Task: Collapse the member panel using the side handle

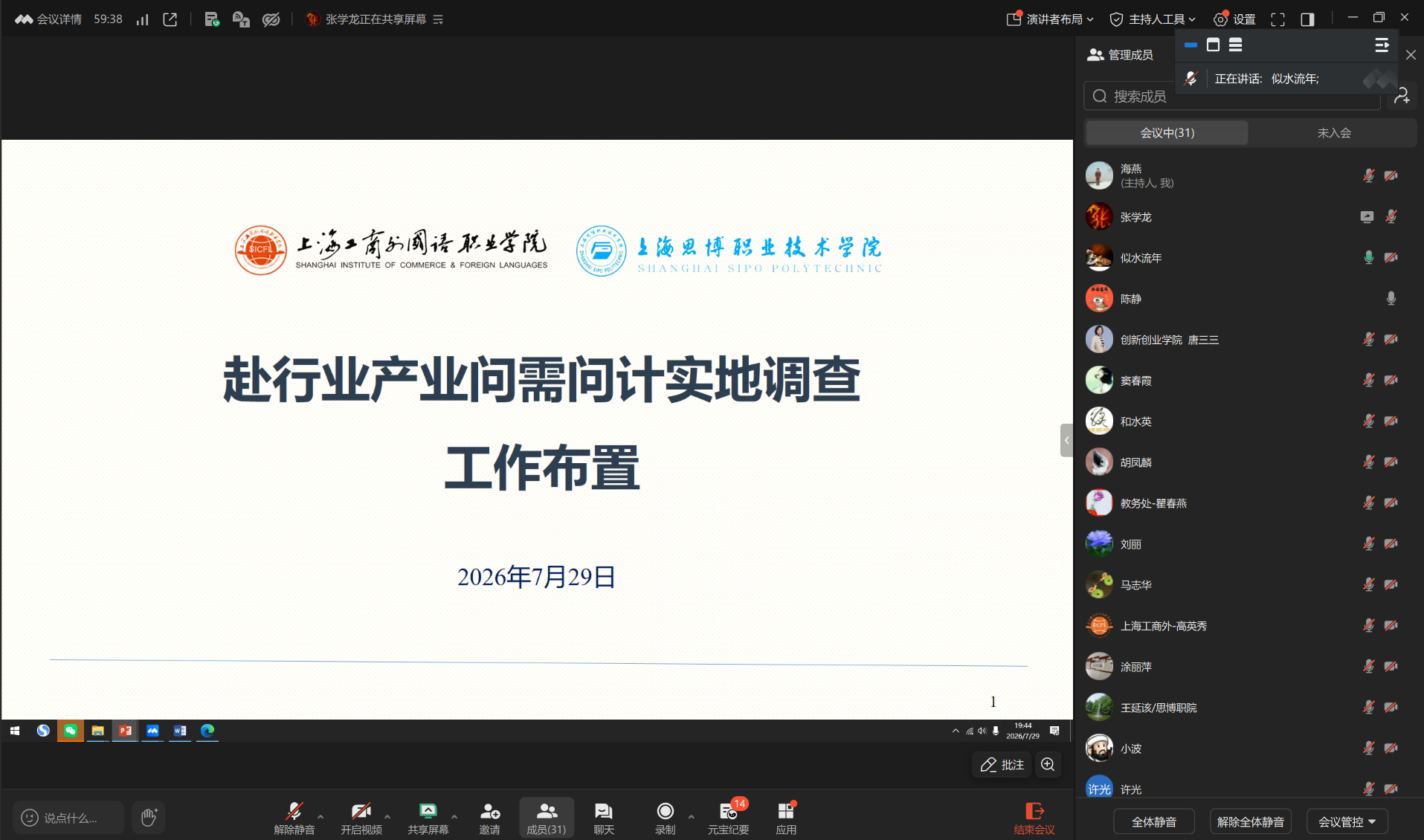Action: 1066,440
